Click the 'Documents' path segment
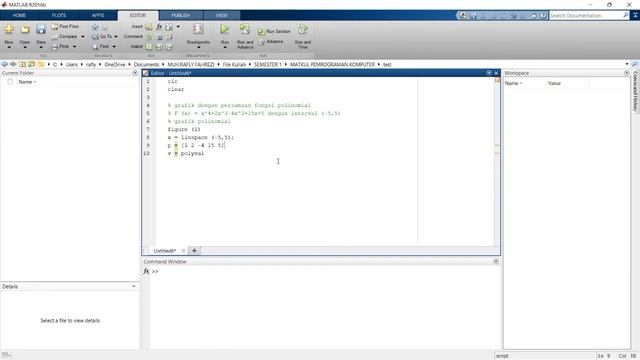 [146, 64]
